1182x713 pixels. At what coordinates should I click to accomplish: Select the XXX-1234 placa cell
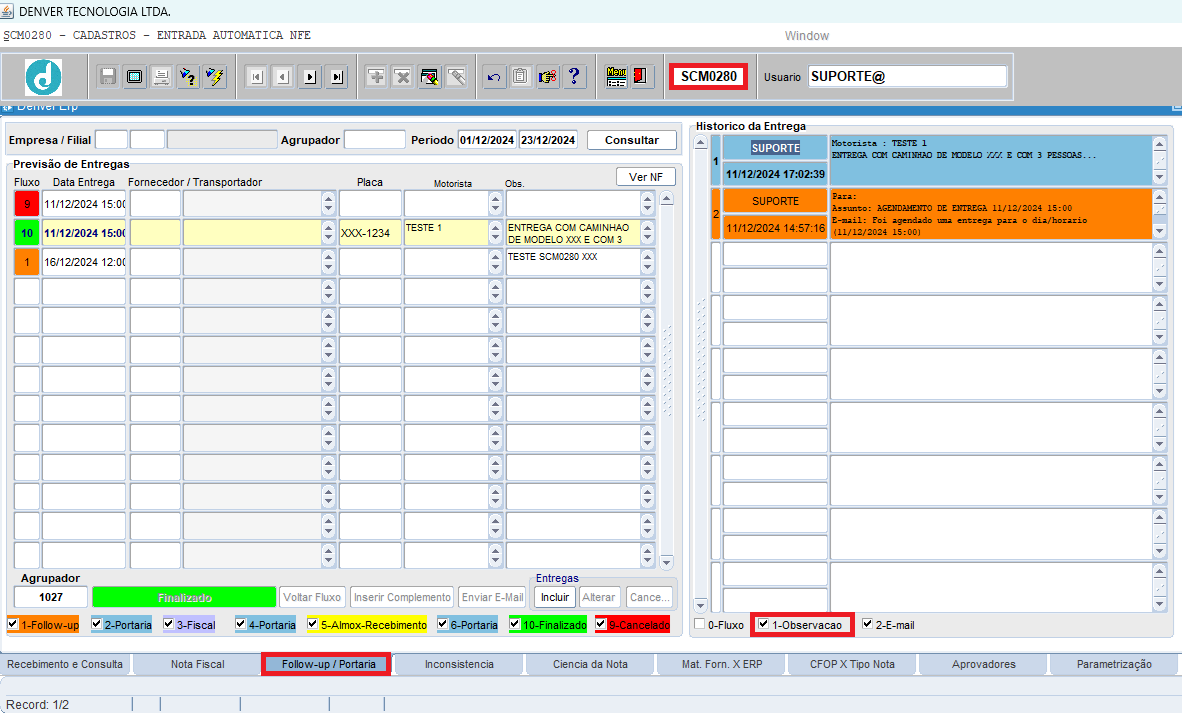coord(370,233)
